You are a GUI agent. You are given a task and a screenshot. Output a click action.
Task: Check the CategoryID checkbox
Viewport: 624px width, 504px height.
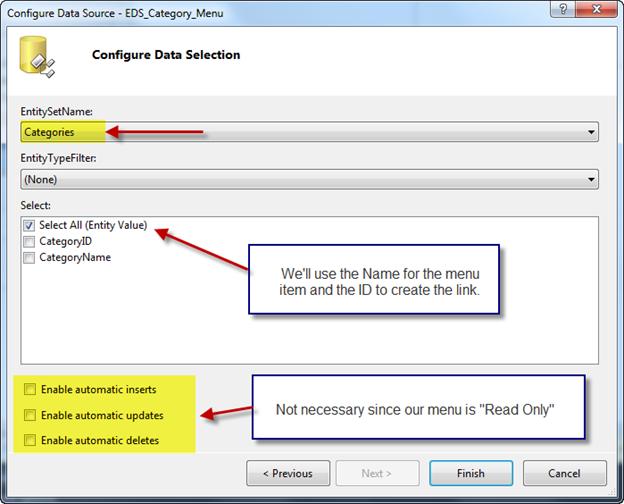(29, 241)
